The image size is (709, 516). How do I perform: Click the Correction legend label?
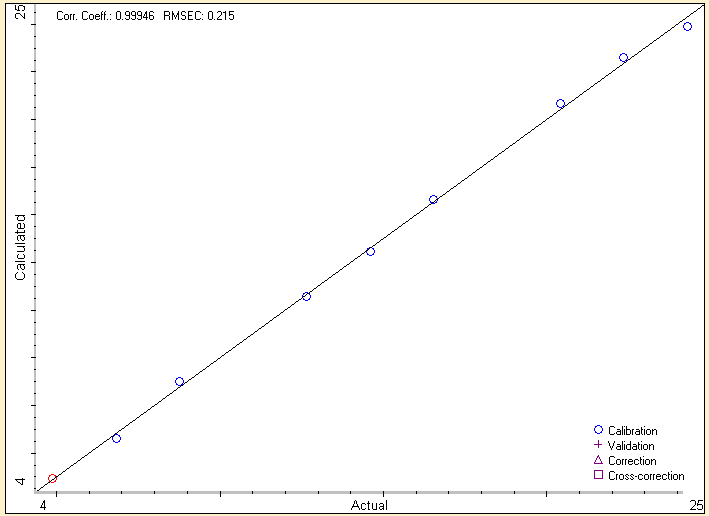(x=632, y=461)
